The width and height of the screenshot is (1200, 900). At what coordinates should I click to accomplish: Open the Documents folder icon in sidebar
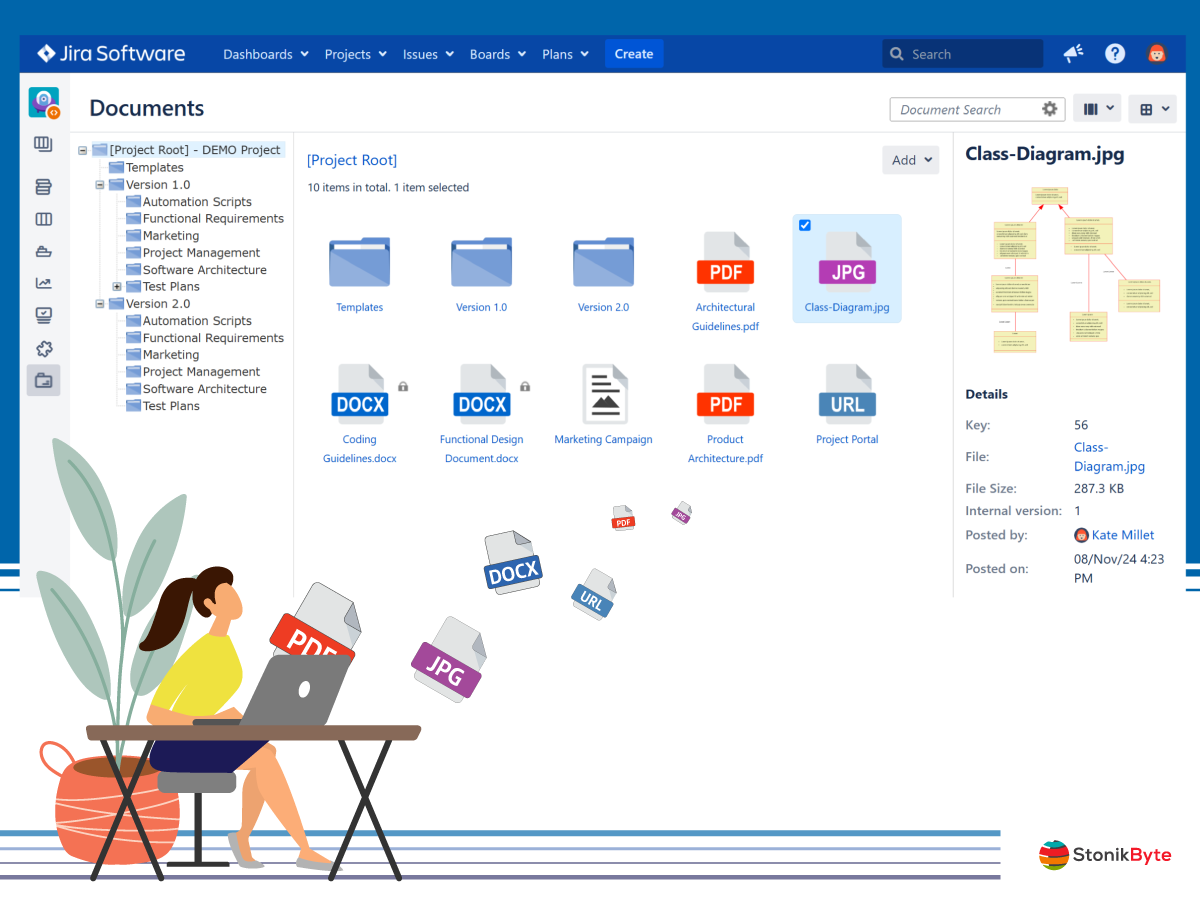(x=43, y=380)
